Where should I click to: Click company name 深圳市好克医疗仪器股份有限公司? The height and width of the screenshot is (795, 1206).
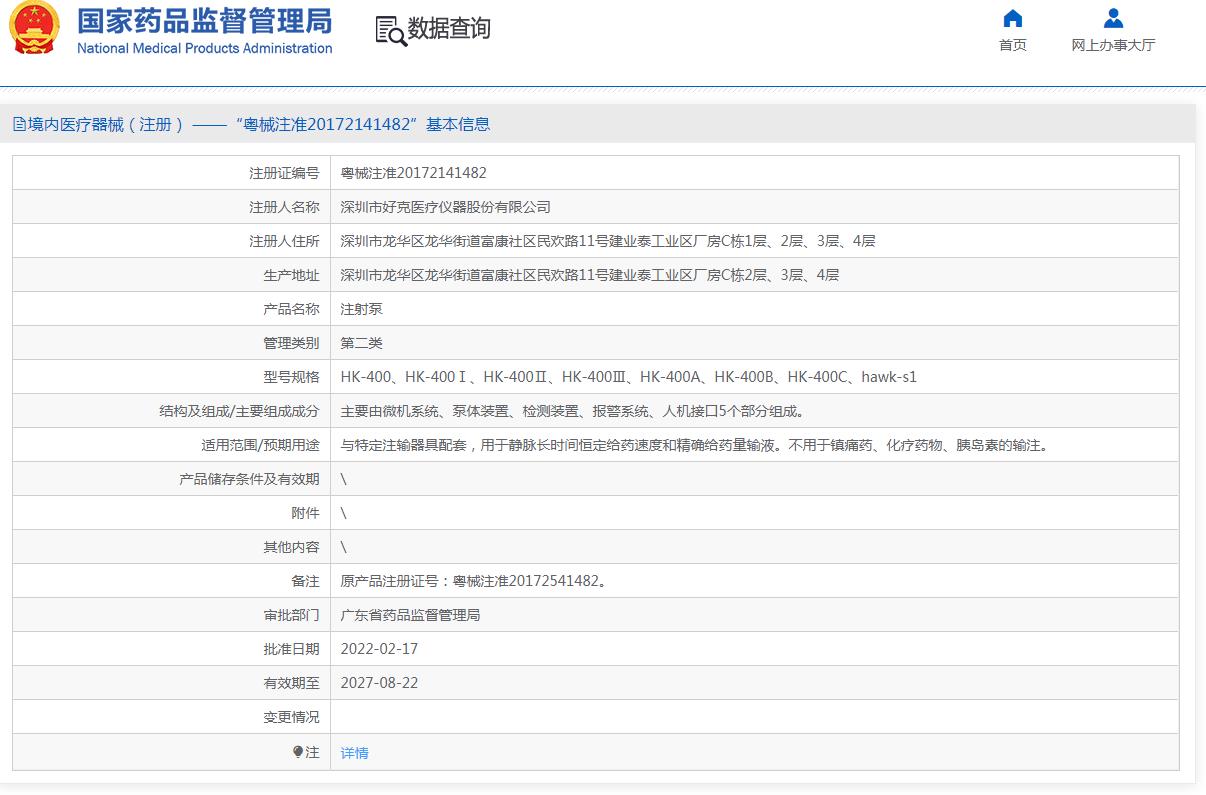click(445, 207)
